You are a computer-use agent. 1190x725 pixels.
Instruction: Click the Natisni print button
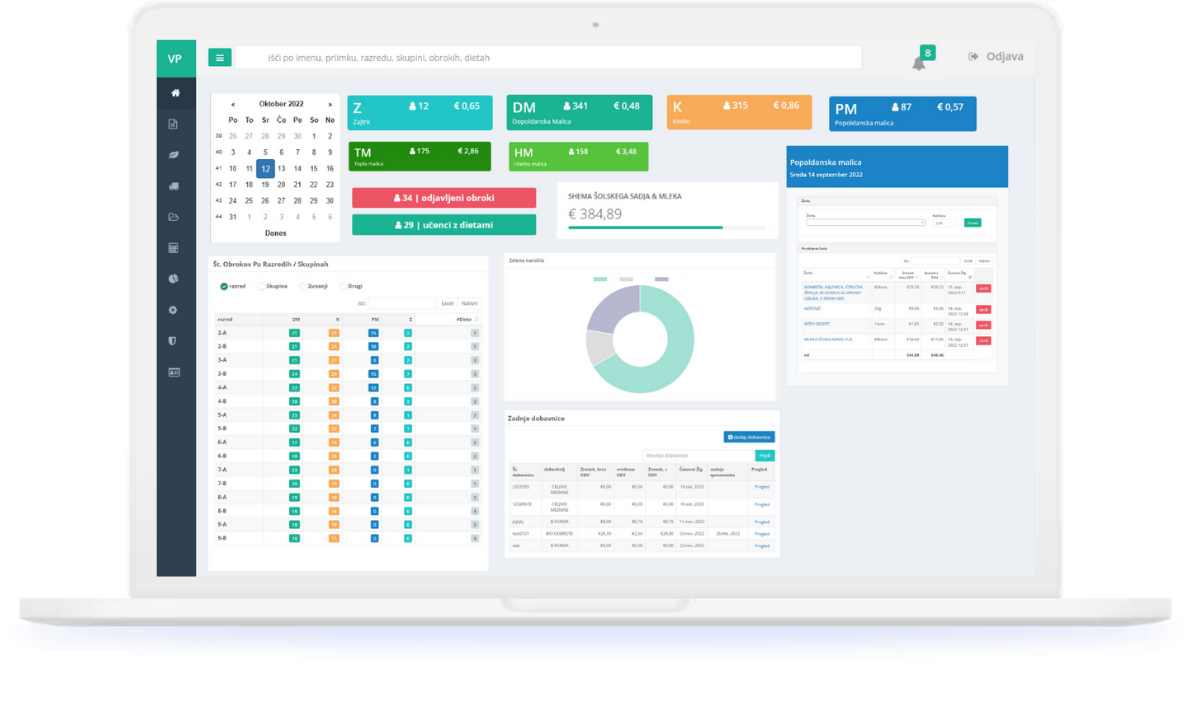[470, 304]
